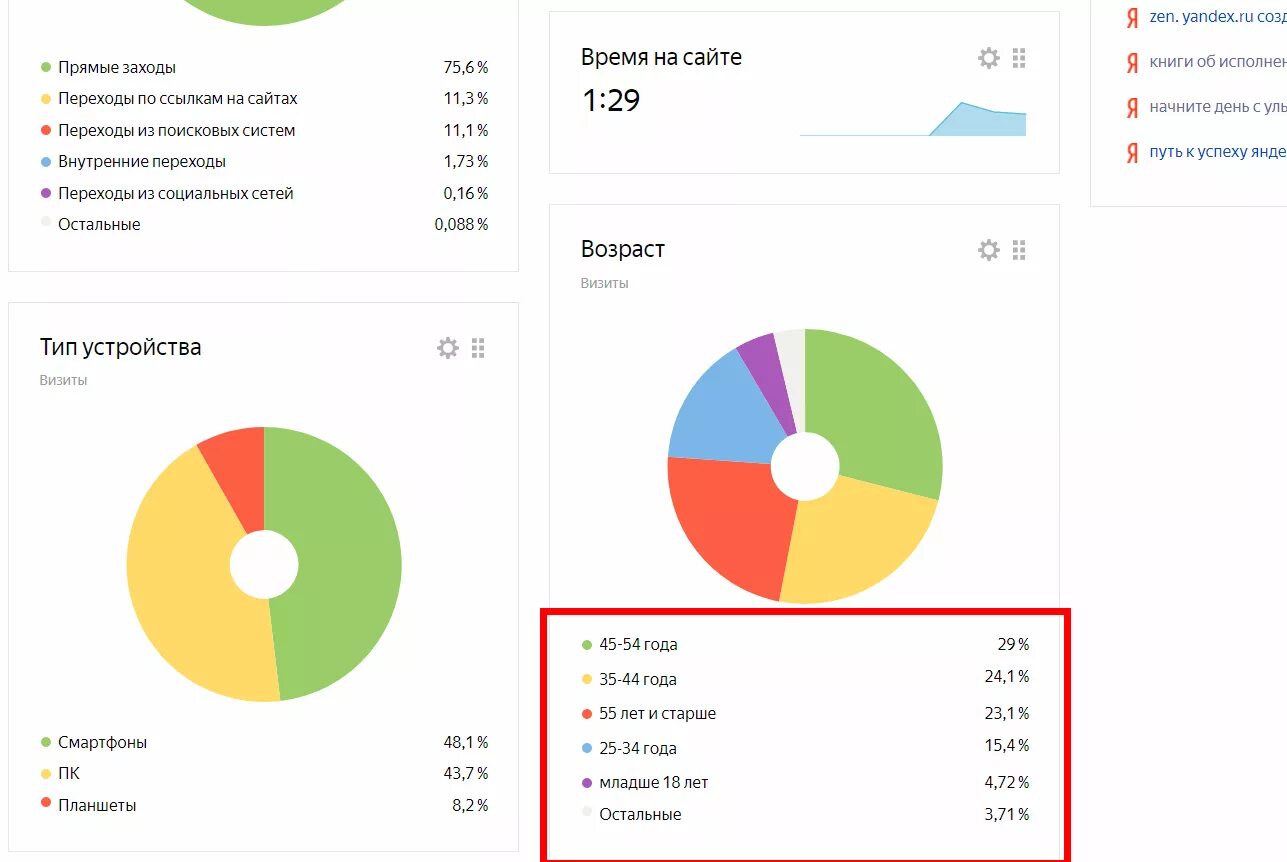The image size is (1287, 862).
Task: Click the 48,1 % value for Смартфоны
Action: 466,742
